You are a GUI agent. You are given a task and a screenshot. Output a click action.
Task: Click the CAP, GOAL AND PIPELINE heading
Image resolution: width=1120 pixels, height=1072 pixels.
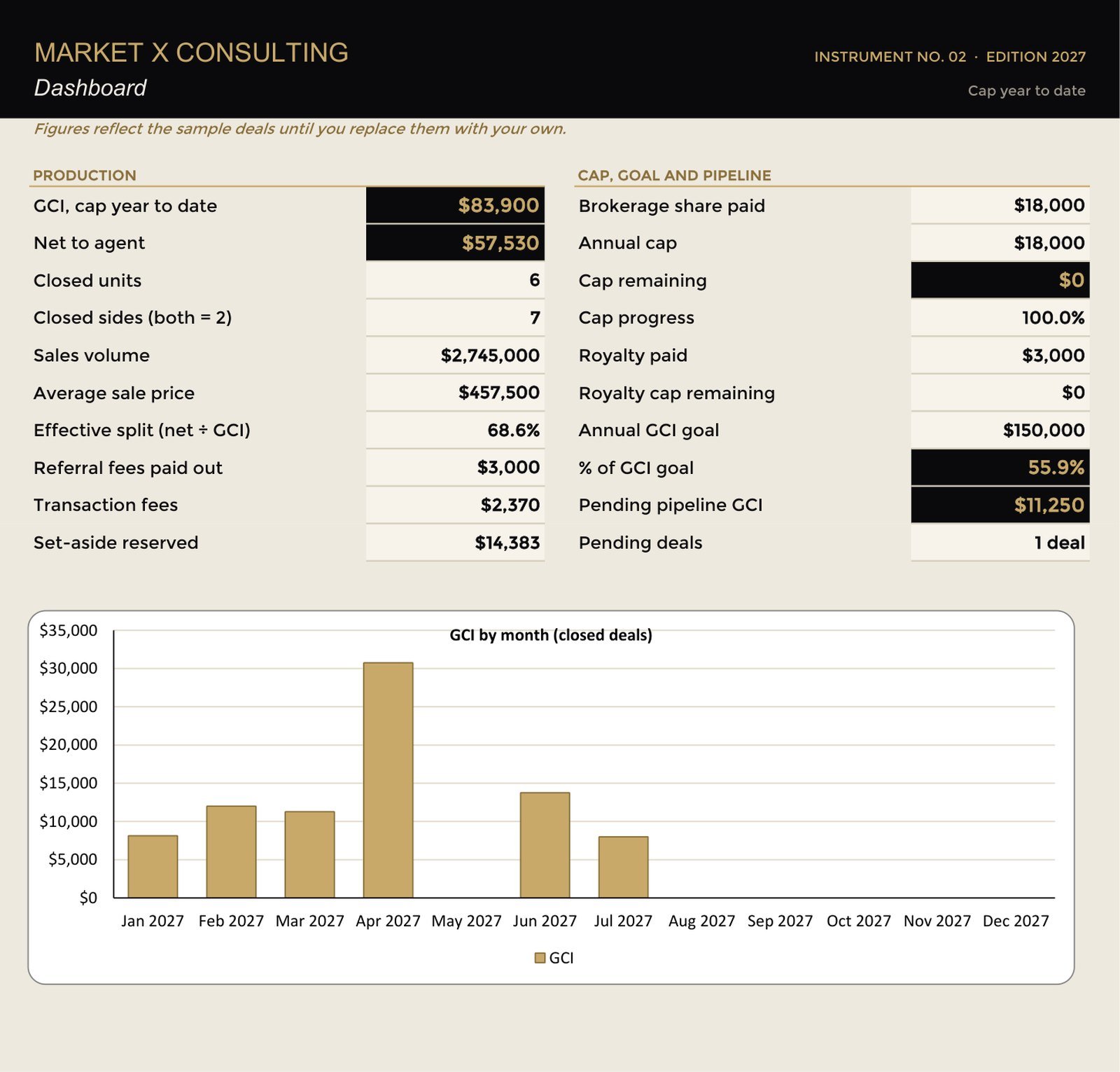pos(674,176)
